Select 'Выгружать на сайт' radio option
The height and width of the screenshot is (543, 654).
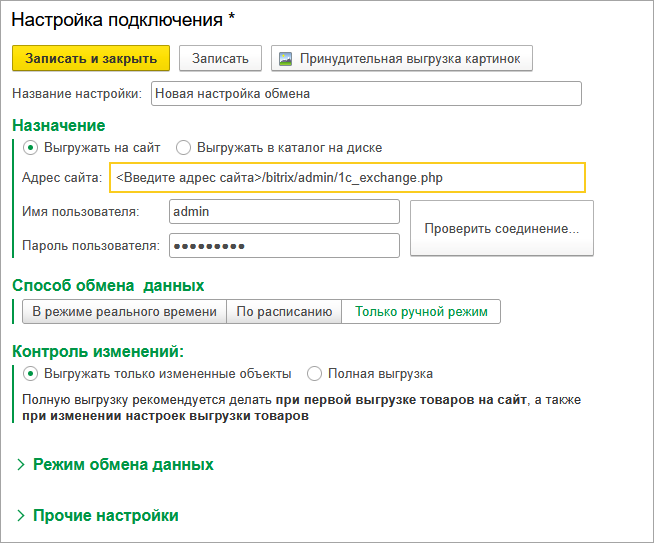[30, 147]
